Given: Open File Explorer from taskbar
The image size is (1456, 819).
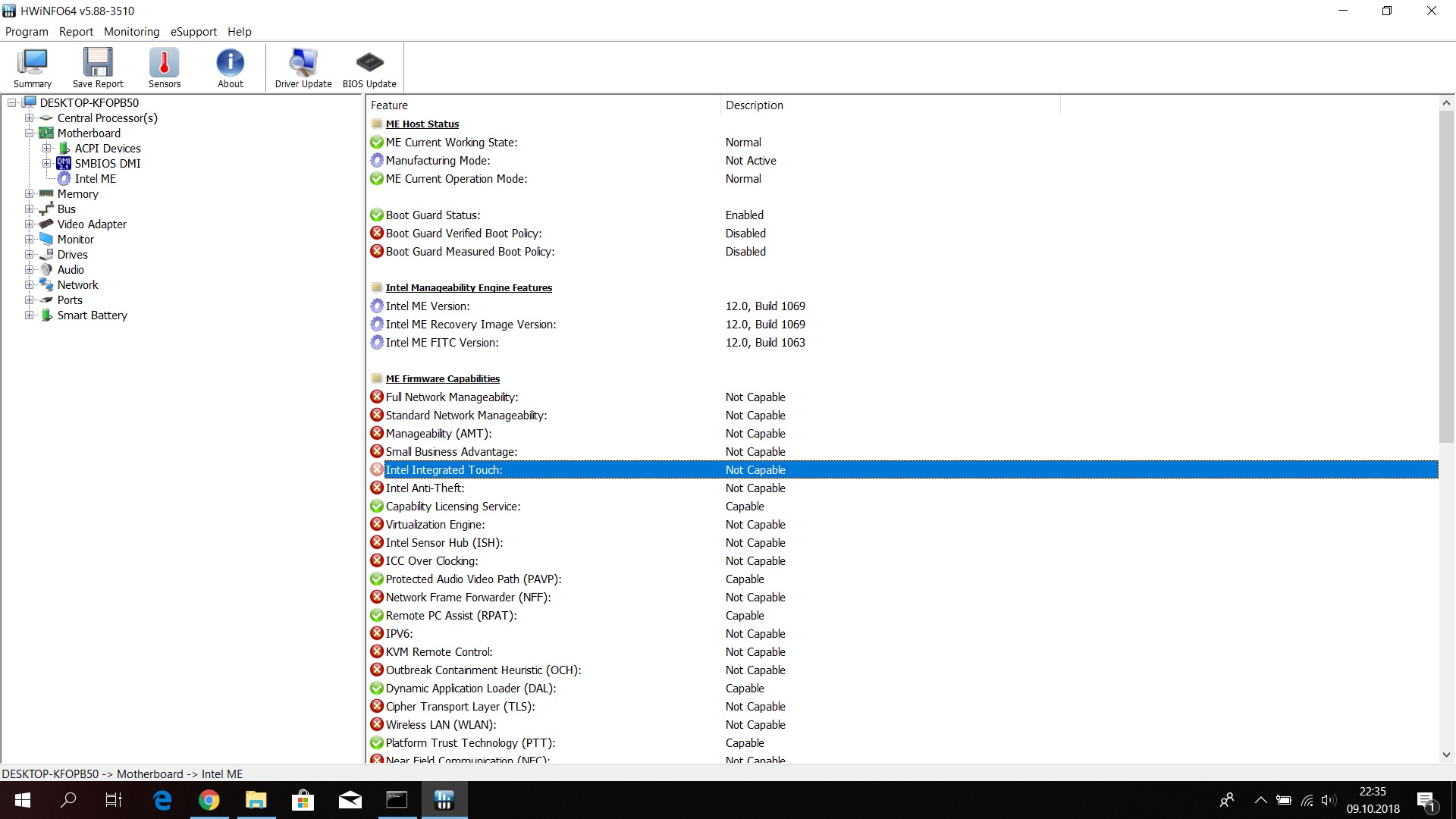Looking at the screenshot, I should click(x=256, y=800).
